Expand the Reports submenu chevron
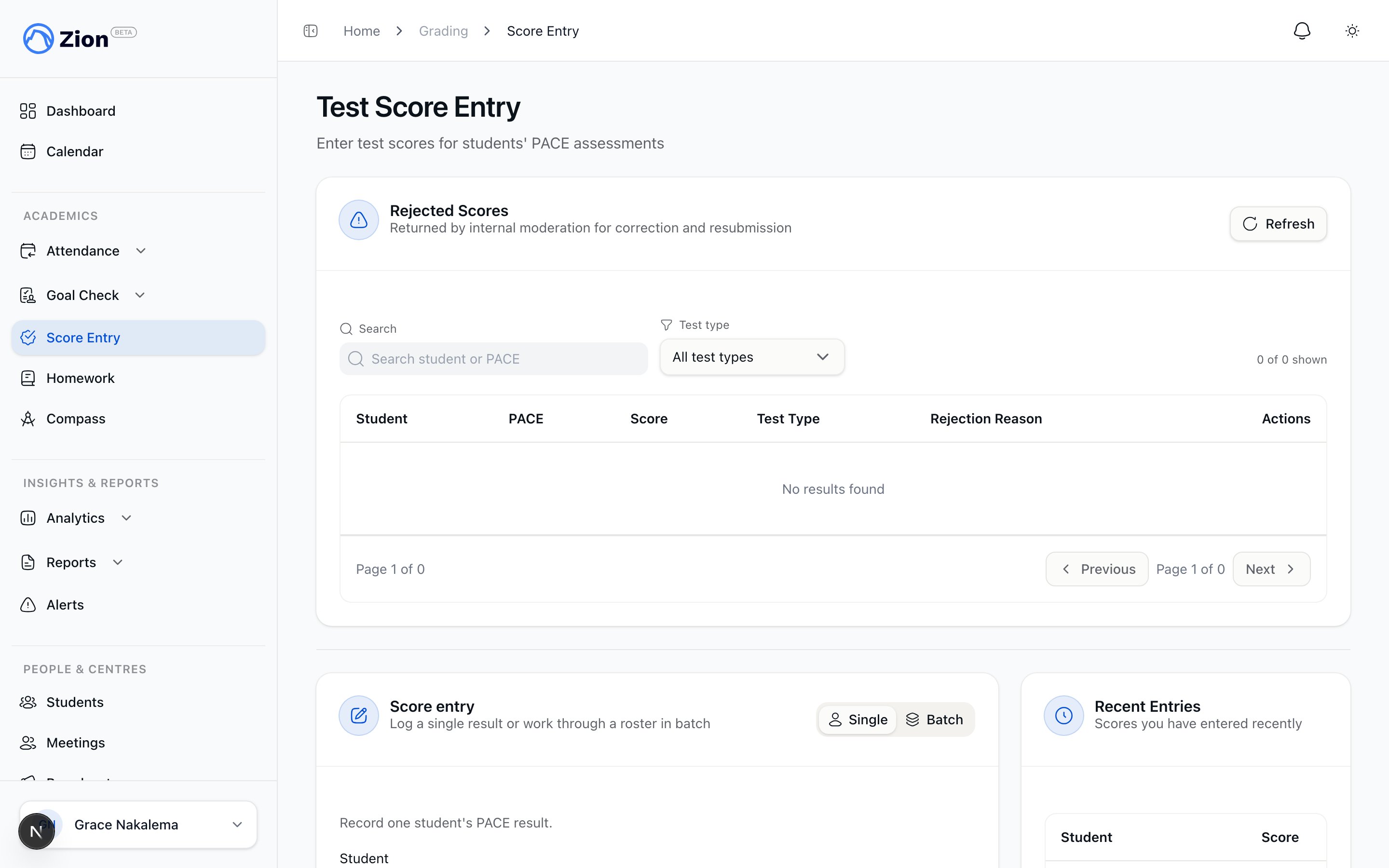The height and width of the screenshot is (868, 1389). click(x=118, y=563)
